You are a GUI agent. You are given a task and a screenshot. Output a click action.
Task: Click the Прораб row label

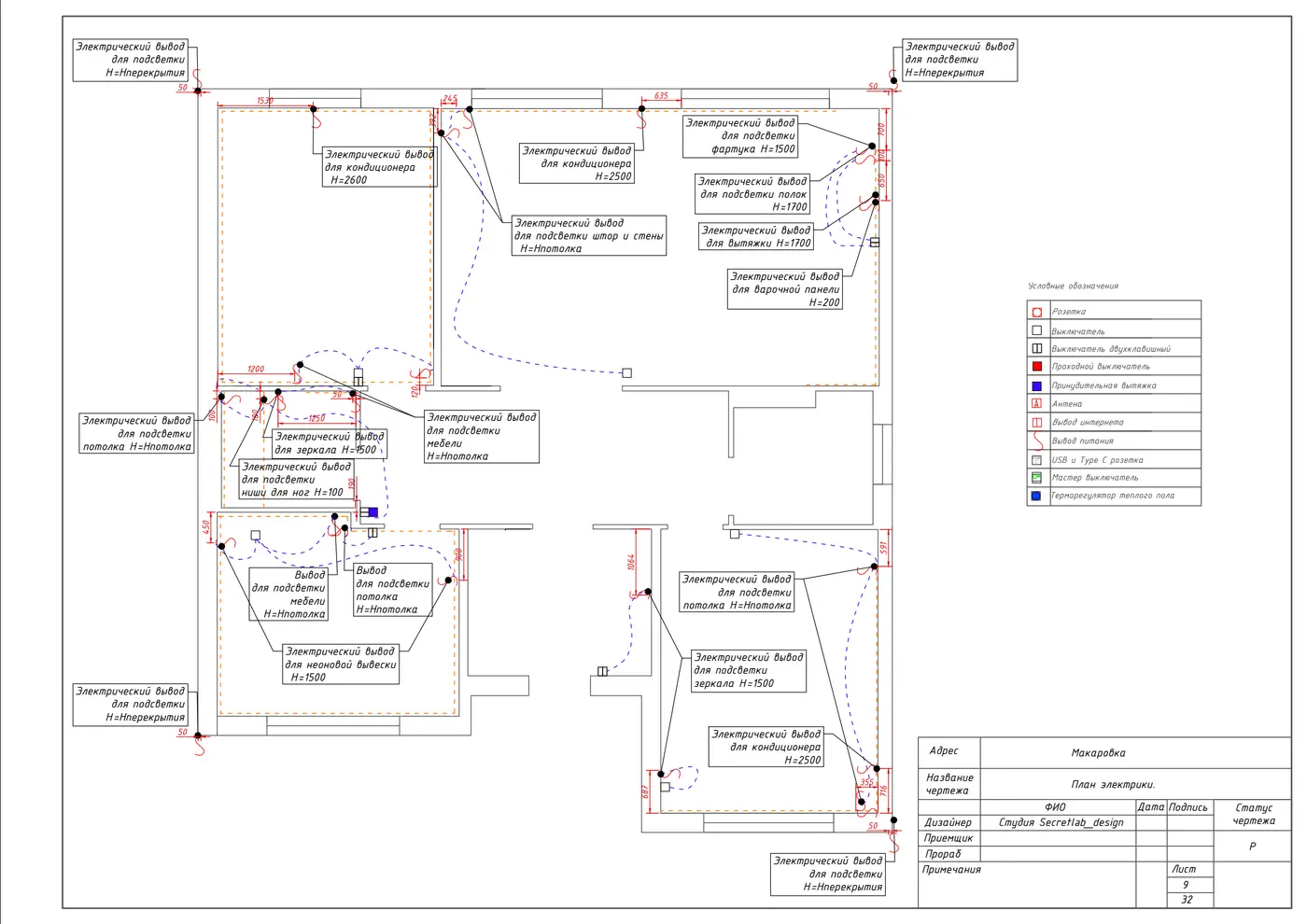(x=943, y=853)
